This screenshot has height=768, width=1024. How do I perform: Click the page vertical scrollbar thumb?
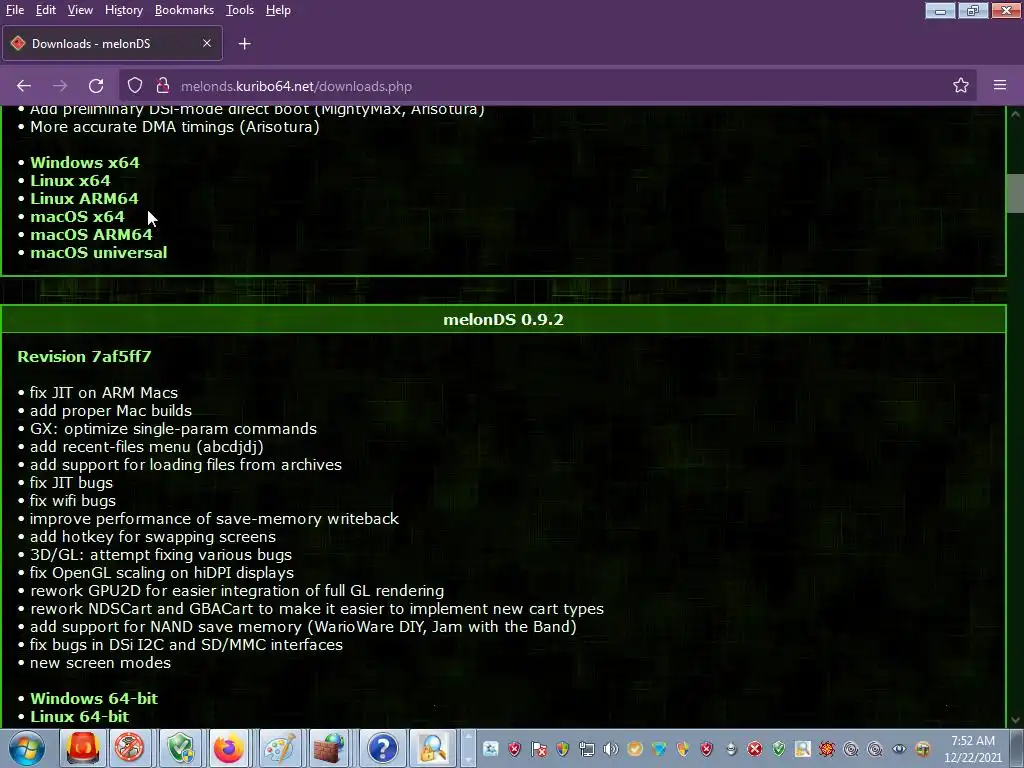[1016, 193]
